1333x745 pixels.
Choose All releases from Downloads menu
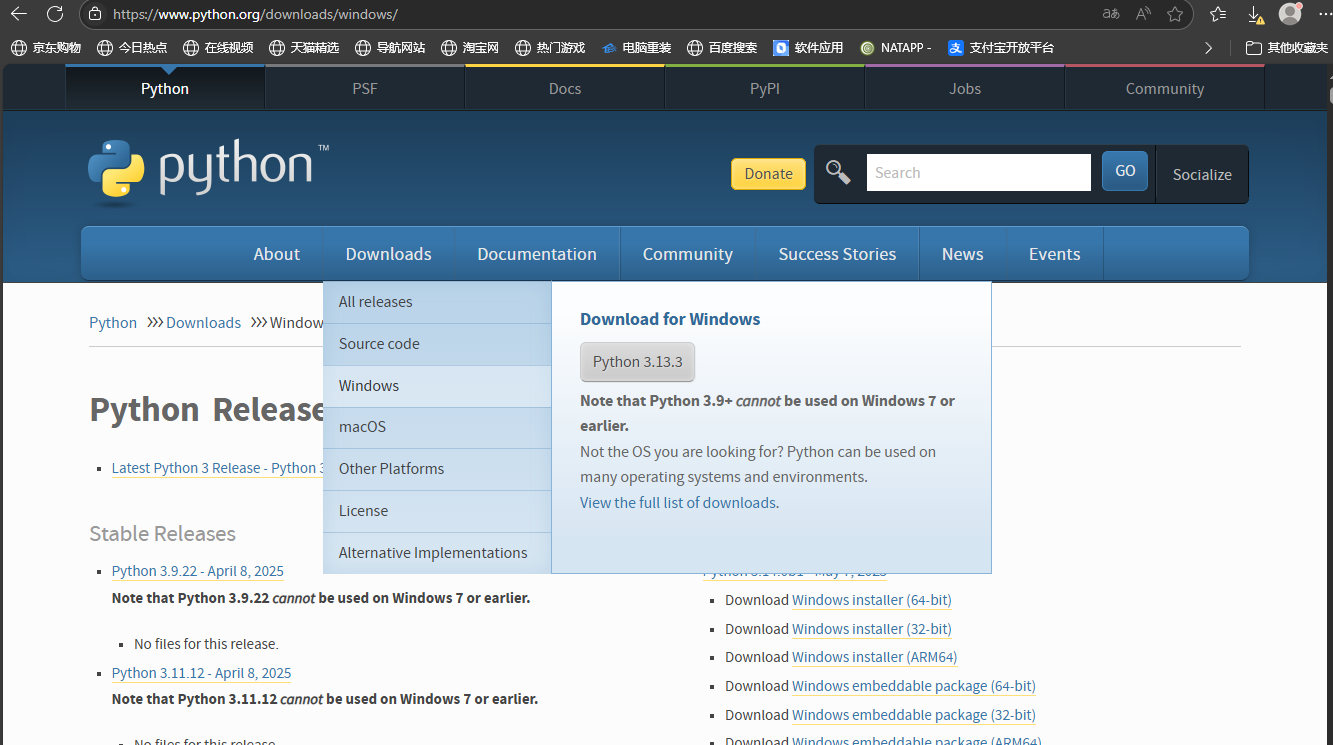[x=375, y=302]
